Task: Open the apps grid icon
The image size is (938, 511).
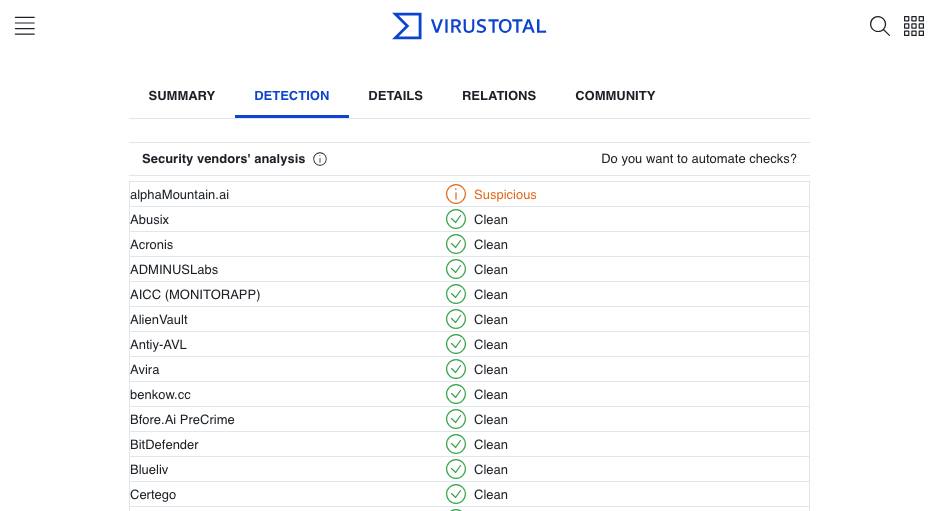Action: 913,26
